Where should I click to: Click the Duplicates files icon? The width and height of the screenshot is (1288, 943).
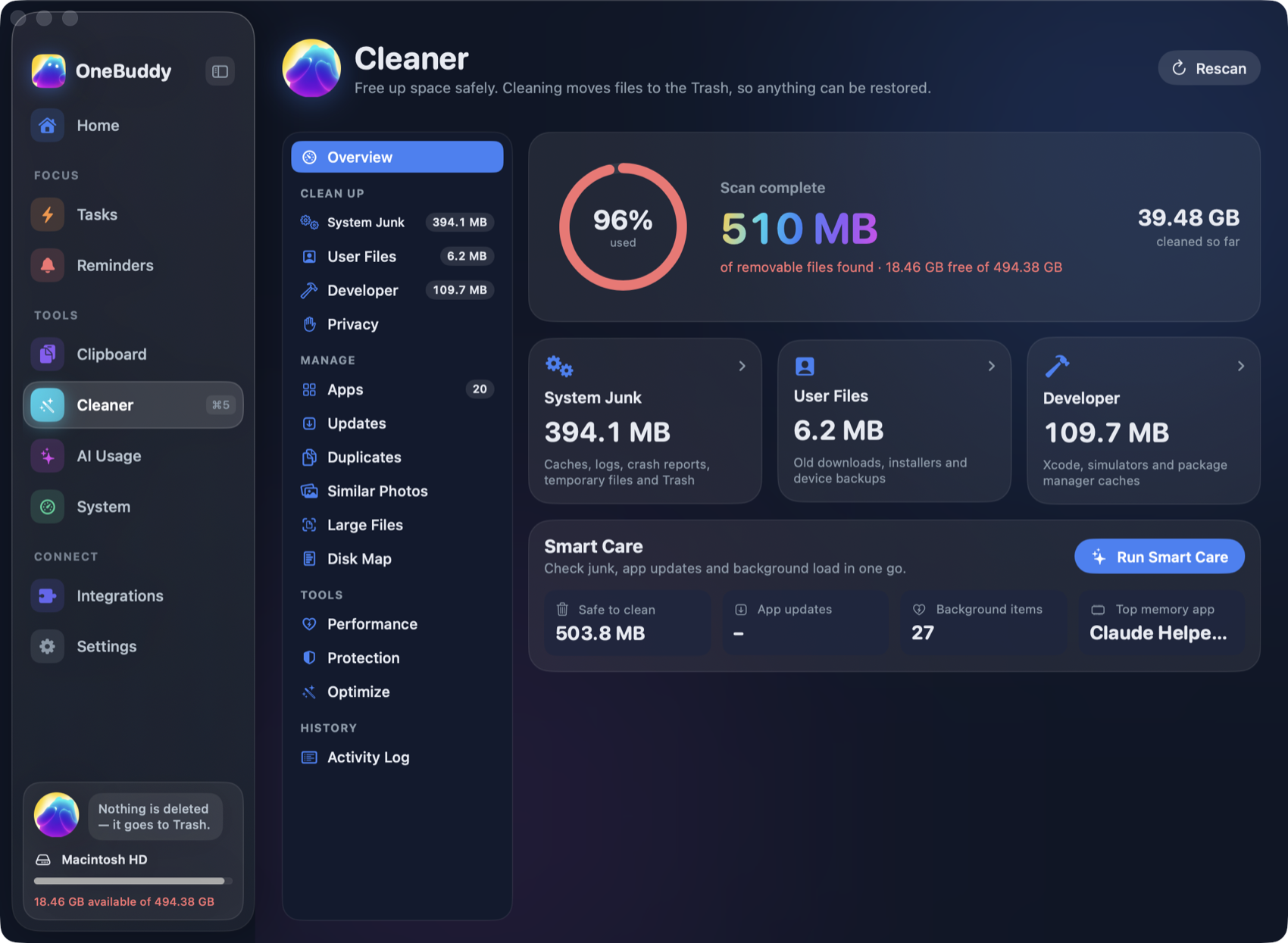[x=309, y=457]
